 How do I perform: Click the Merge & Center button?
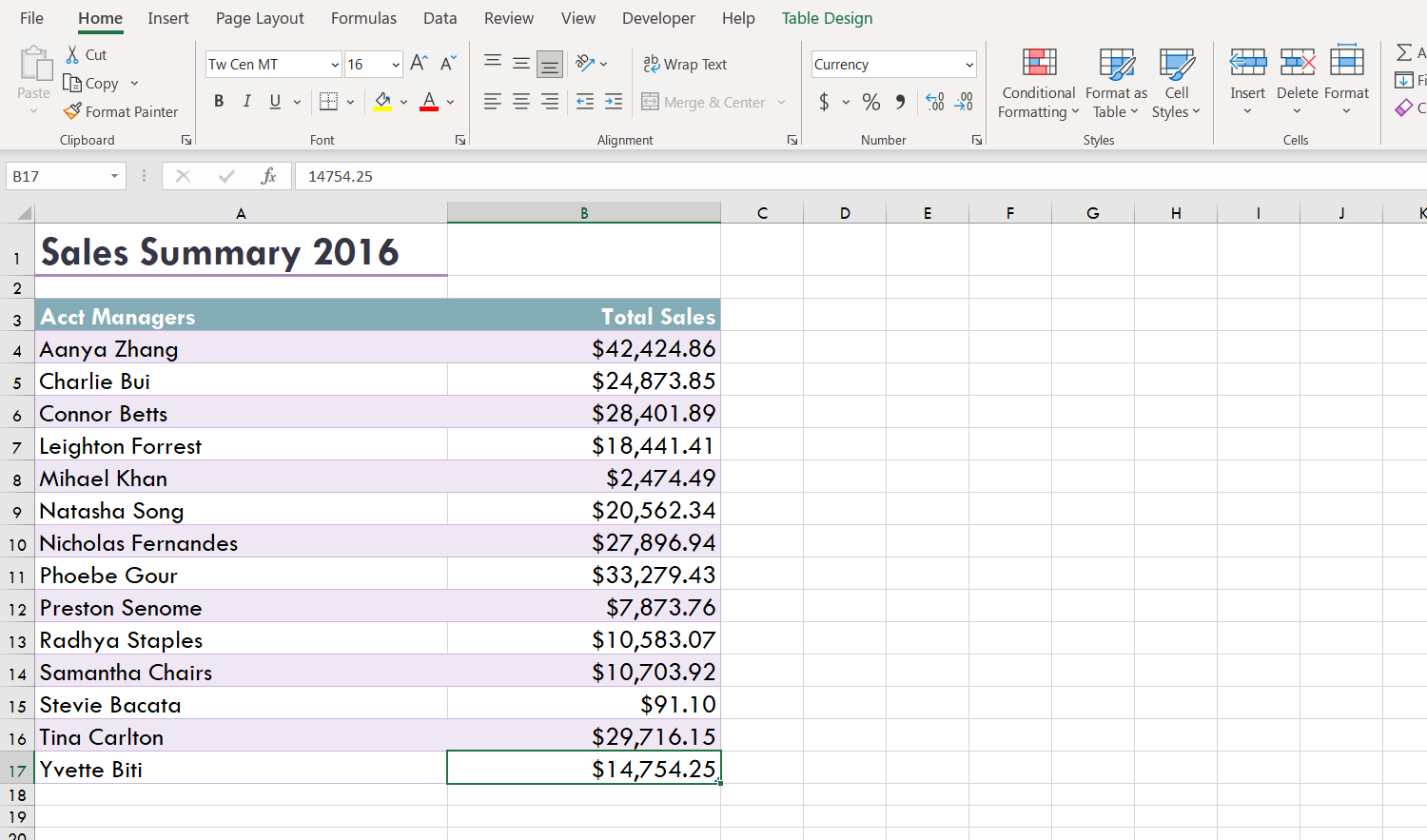[x=702, y=102]
